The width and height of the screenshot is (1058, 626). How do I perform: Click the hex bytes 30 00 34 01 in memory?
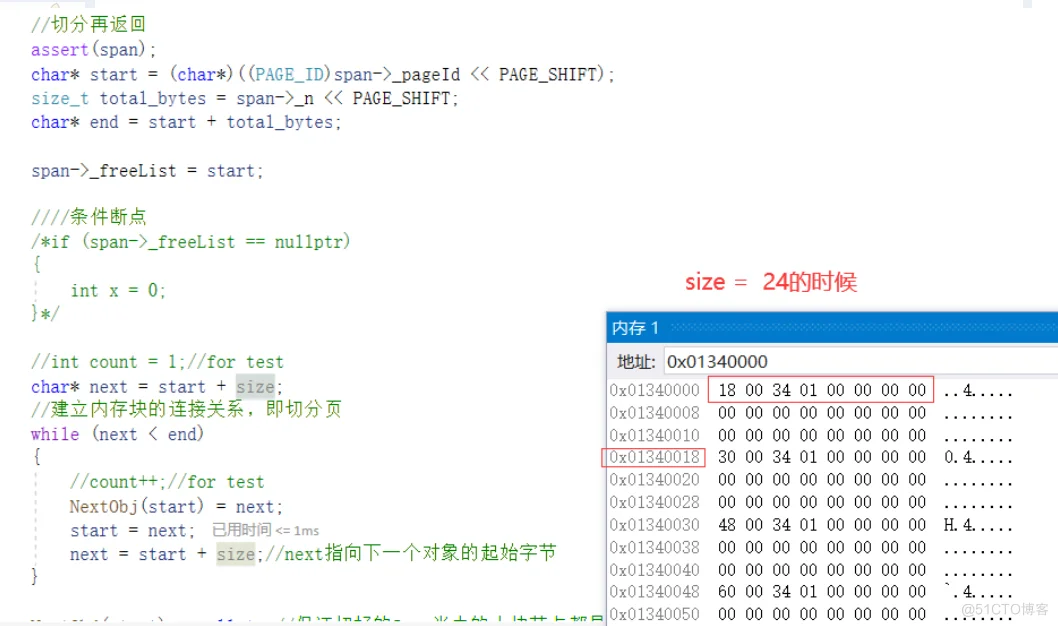click(767, 457)
